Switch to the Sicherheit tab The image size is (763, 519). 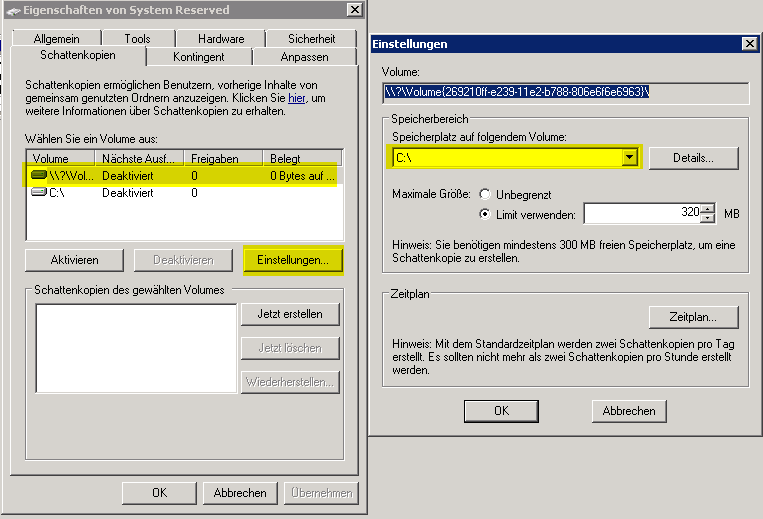(x=311, y=38)
